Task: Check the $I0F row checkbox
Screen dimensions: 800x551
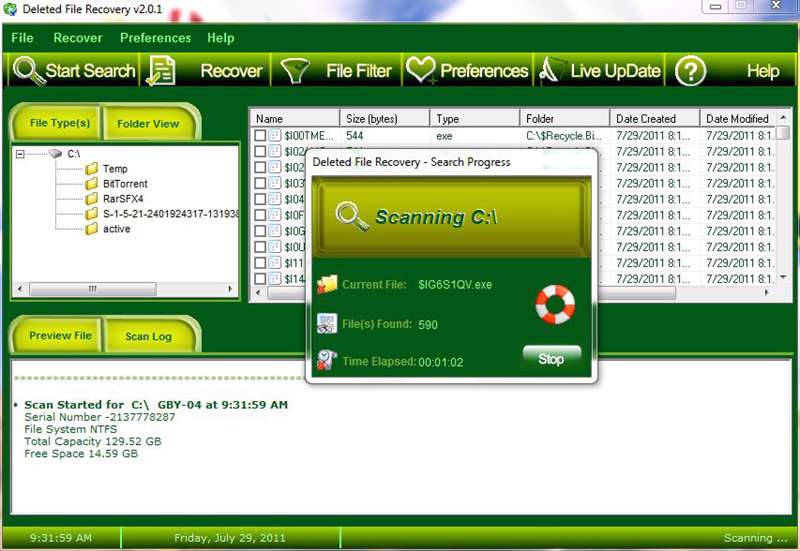Action: click(260, 215)
